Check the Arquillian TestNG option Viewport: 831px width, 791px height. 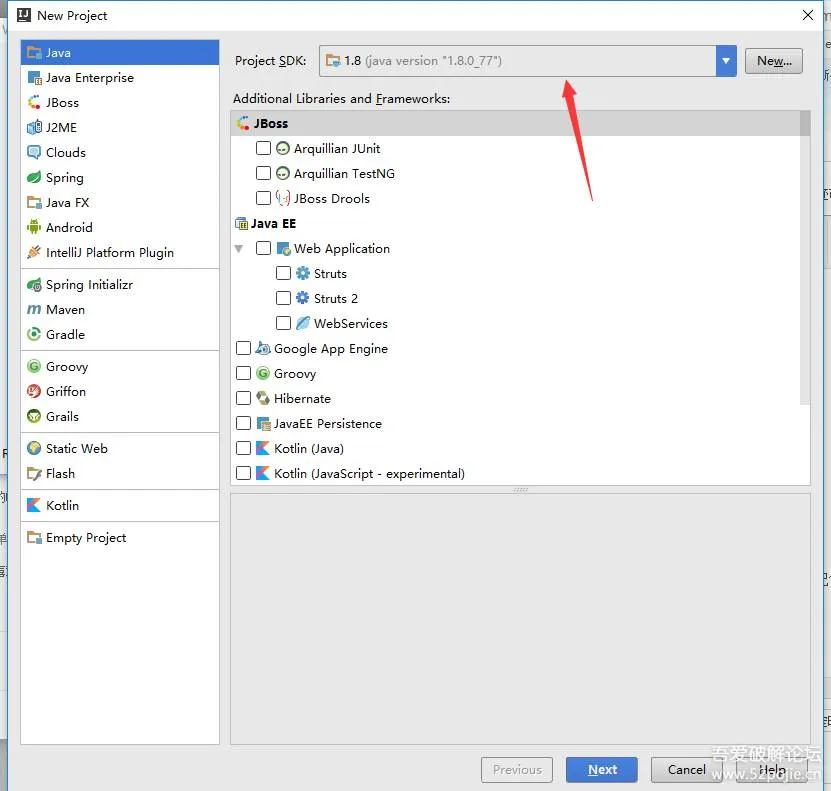[x=263, y=173]
